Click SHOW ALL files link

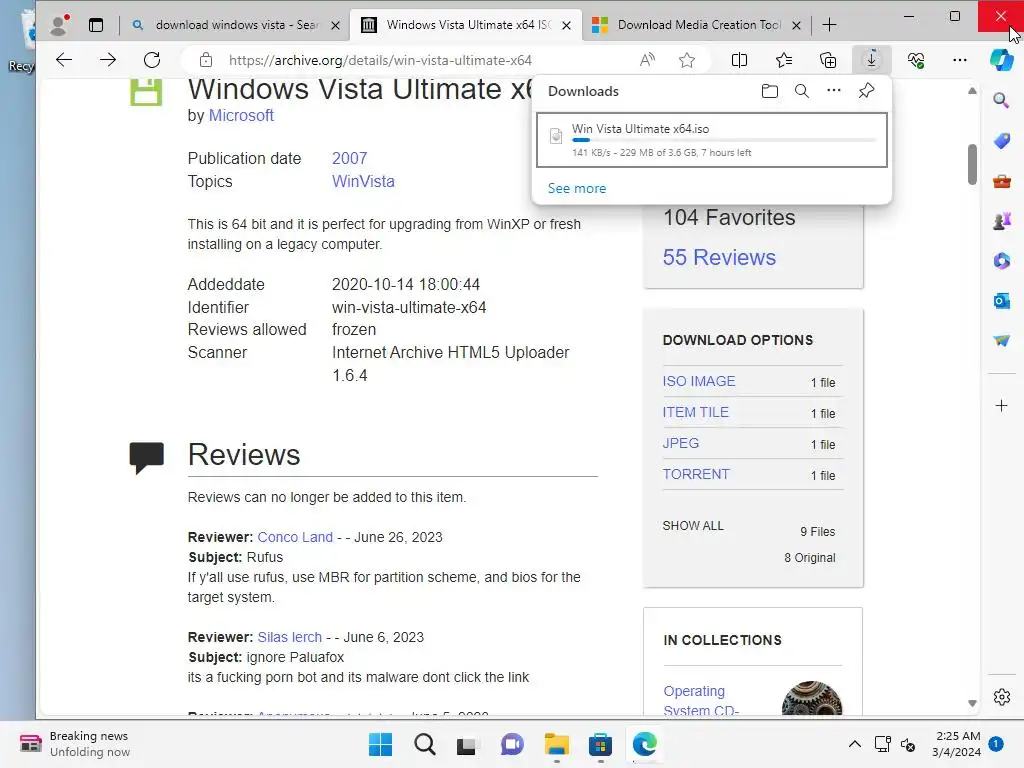tap(693, 526)
